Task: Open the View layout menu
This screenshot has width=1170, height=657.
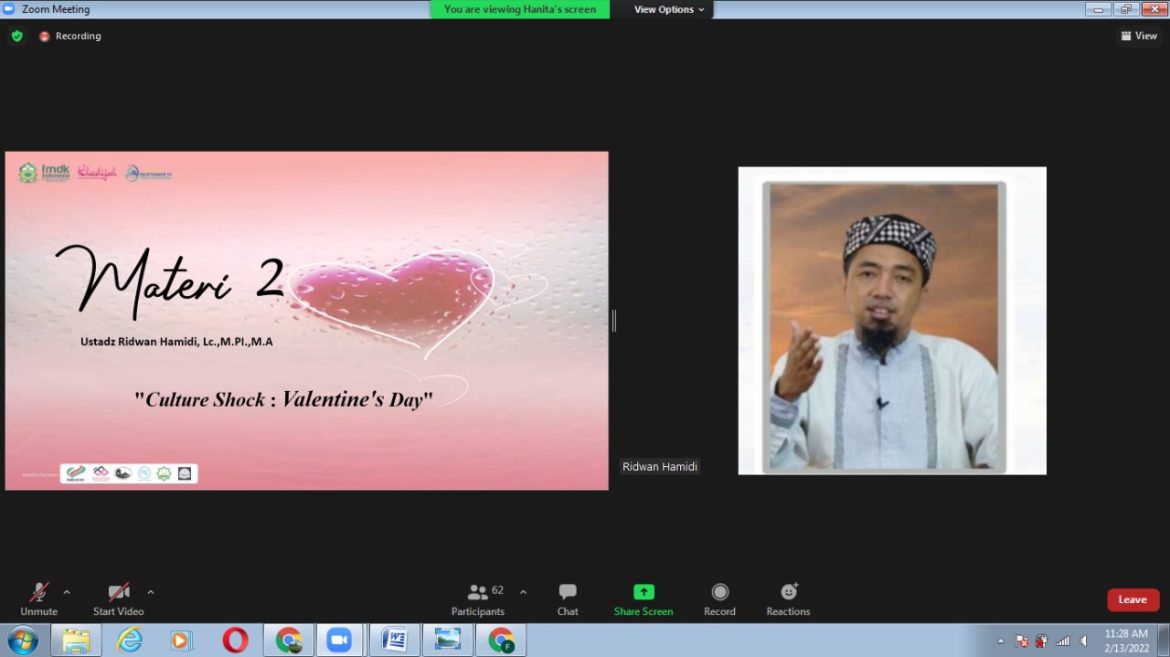Action: pos(1139,36)
